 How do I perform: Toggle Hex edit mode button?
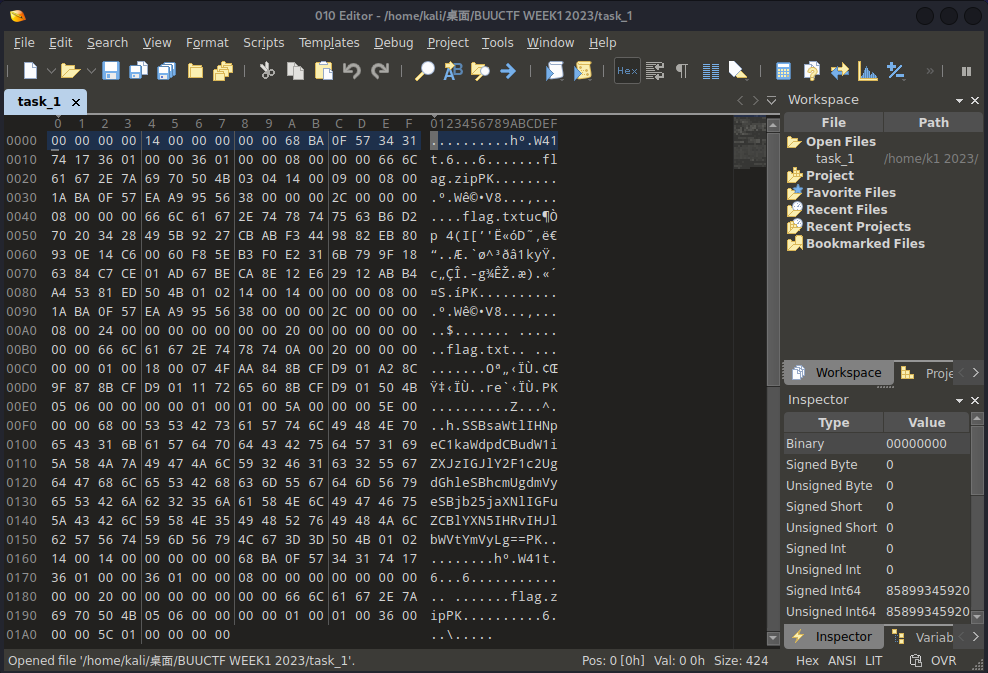point(627,71)
